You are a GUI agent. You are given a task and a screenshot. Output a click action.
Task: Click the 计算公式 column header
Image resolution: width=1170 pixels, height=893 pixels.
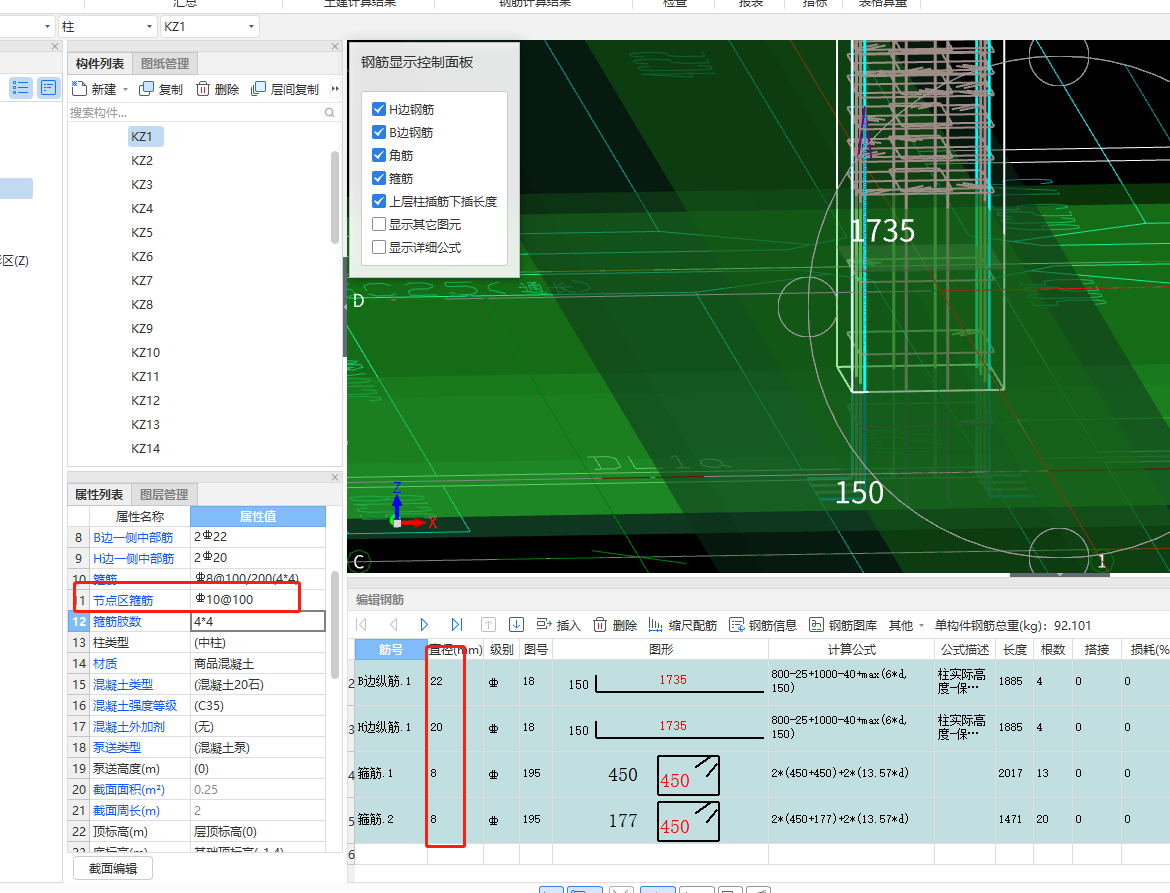click(x=851, y=649)
